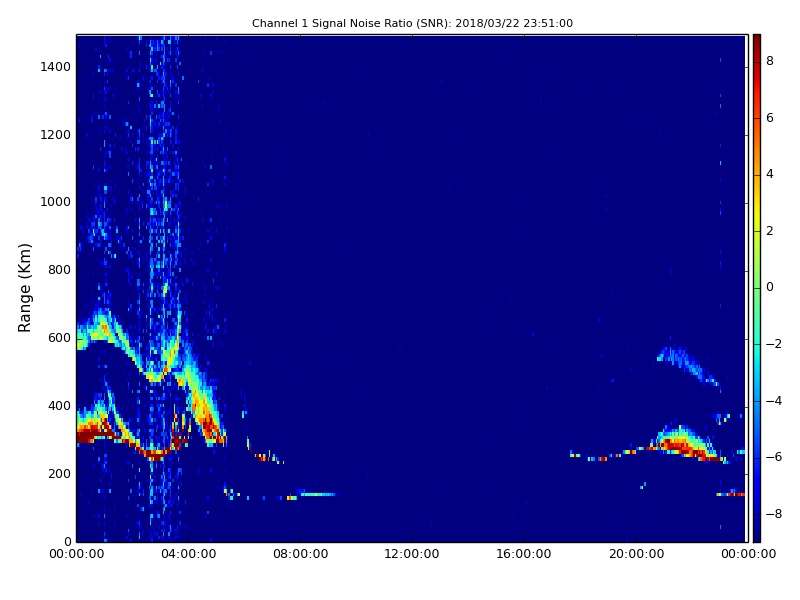This screenshot has width=800, height=600.
Task: Click the 12:00:00 time axis label
Action: pos(412,554)
